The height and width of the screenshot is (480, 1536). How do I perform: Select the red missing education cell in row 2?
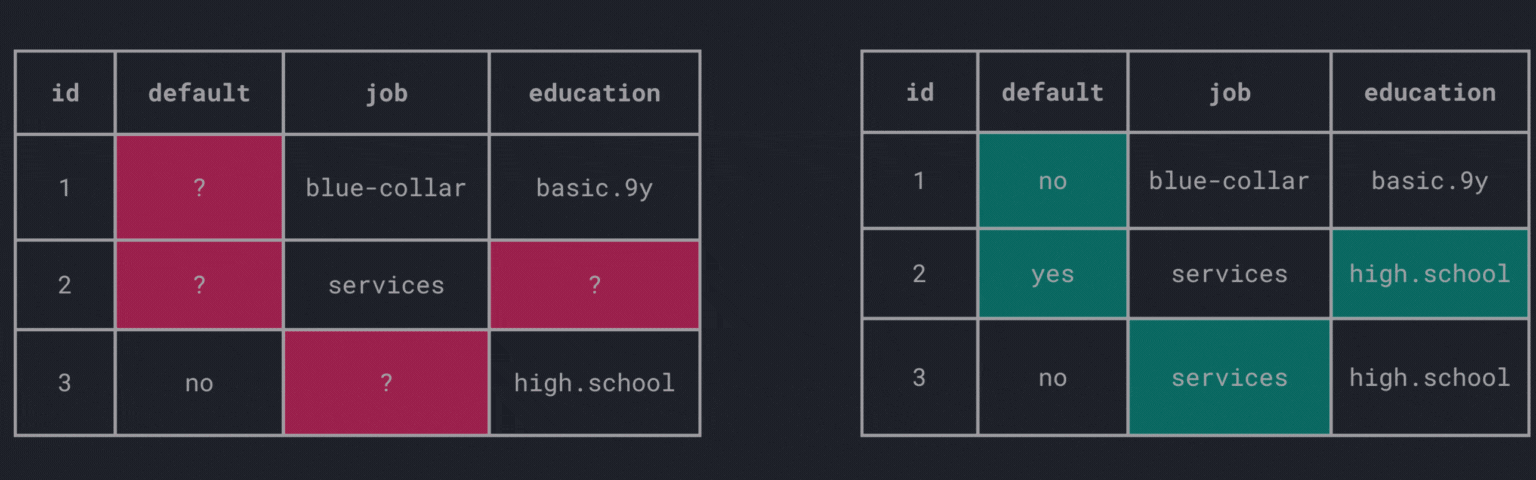pyautogui.click(x=594, y=285)
